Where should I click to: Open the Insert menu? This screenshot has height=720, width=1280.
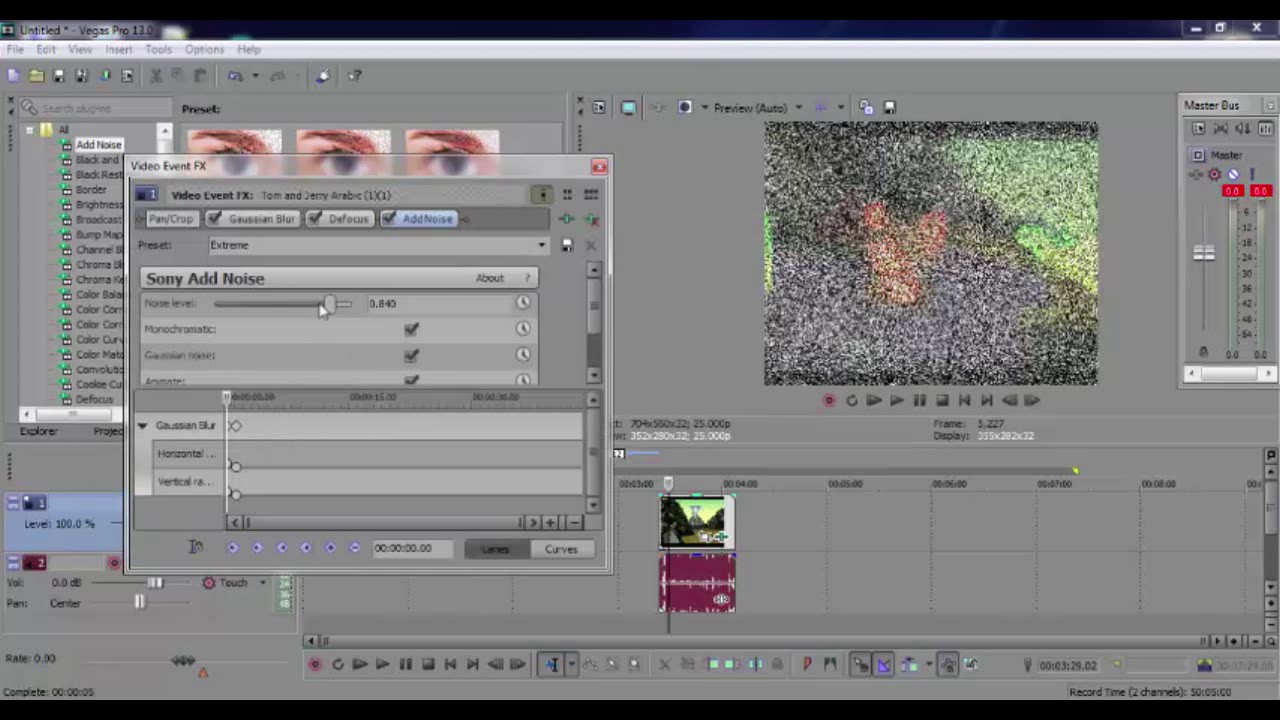[118, 49]
